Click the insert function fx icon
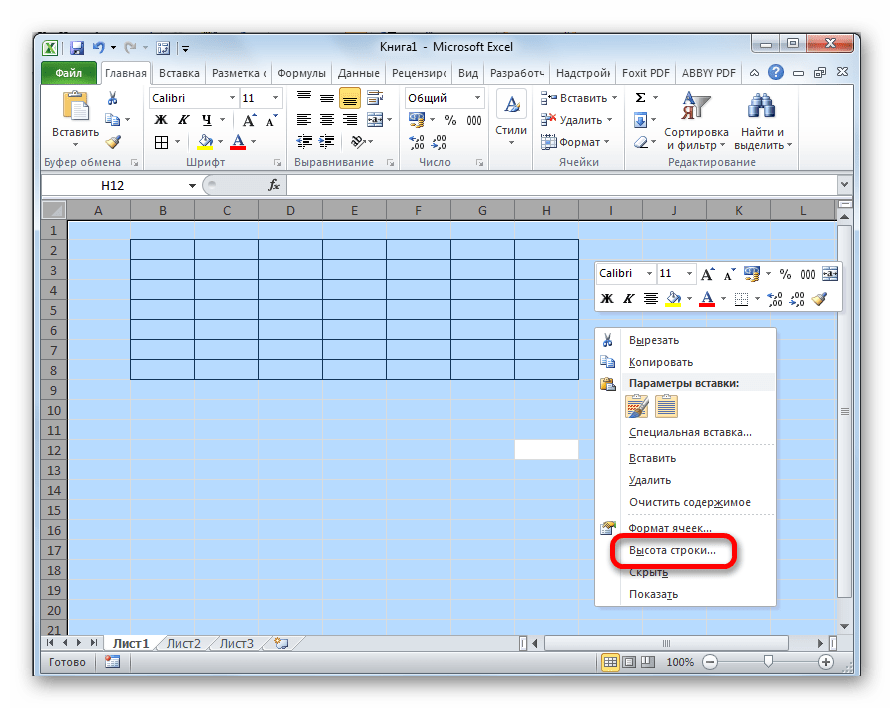This screenshot has width=893, height=708. click(274, 185)
